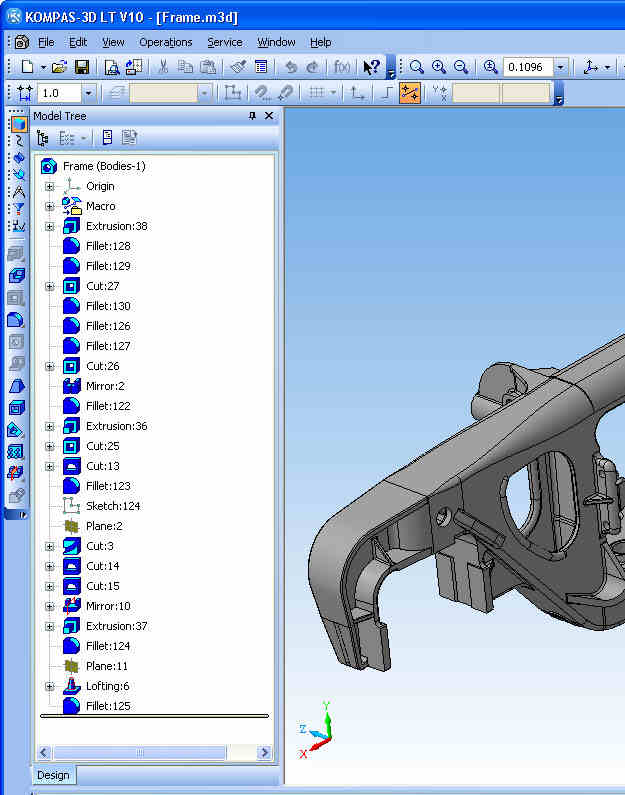
Task: Open the 1.0 step dropdown arrow
Action: (x=88, y=93)
